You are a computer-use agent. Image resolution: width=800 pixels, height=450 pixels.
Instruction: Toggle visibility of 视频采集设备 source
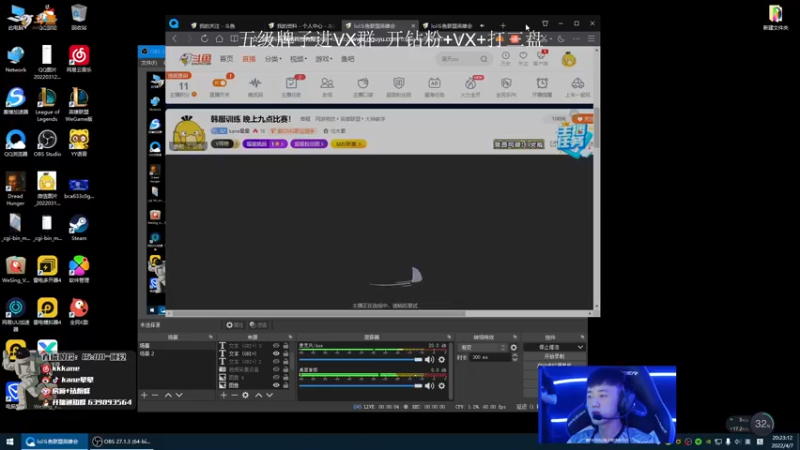[276, 369]
